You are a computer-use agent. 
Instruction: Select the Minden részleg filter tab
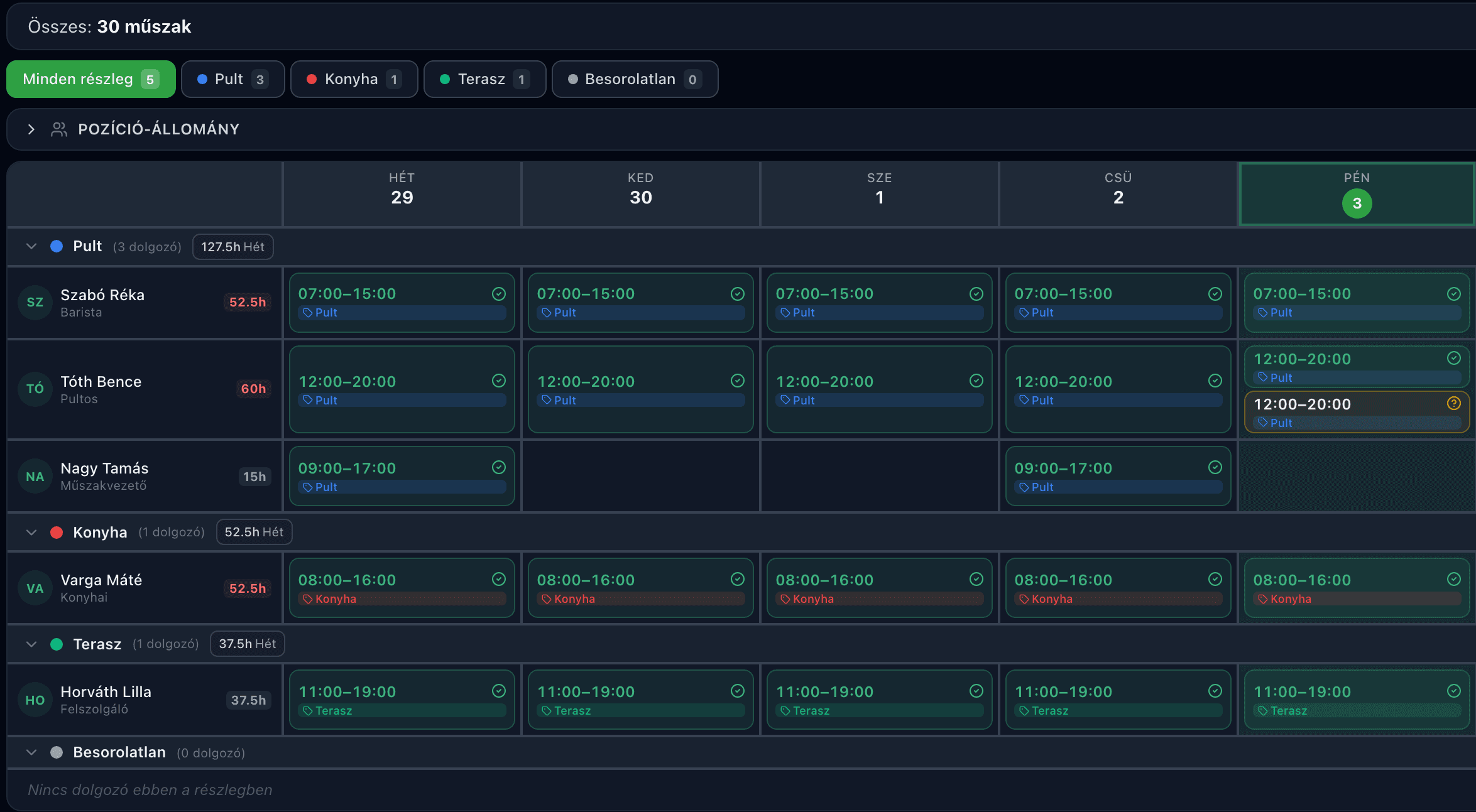(x=91, y=79)
